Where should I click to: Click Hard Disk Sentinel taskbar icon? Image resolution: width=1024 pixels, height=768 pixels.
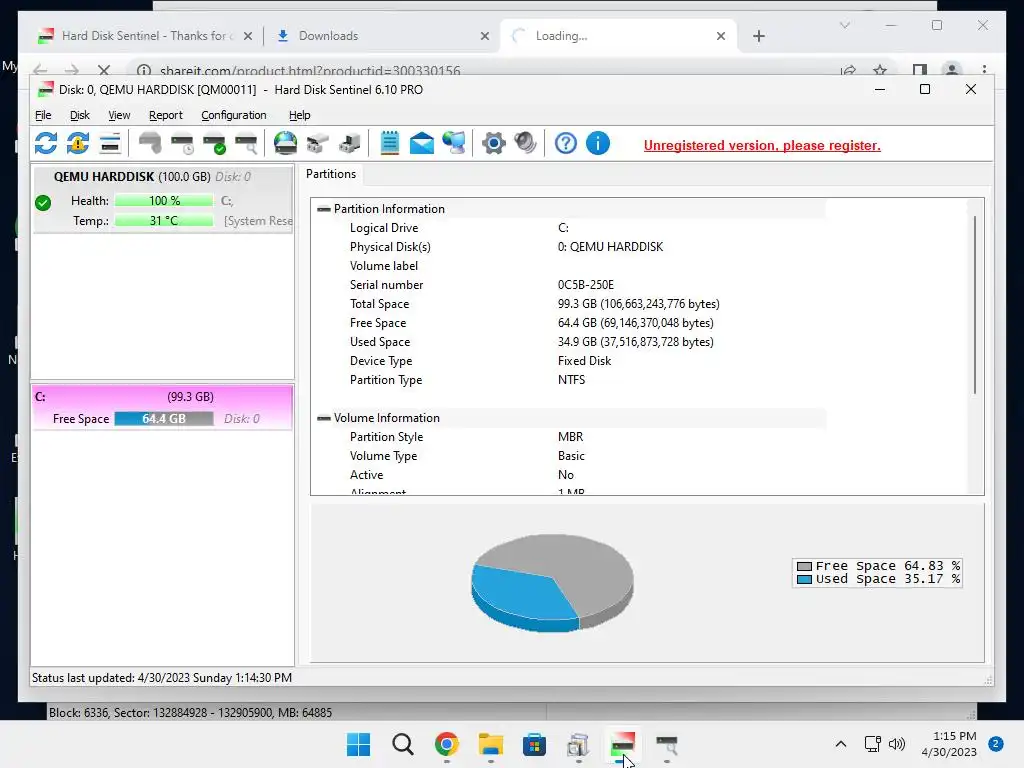click(622, 744)
